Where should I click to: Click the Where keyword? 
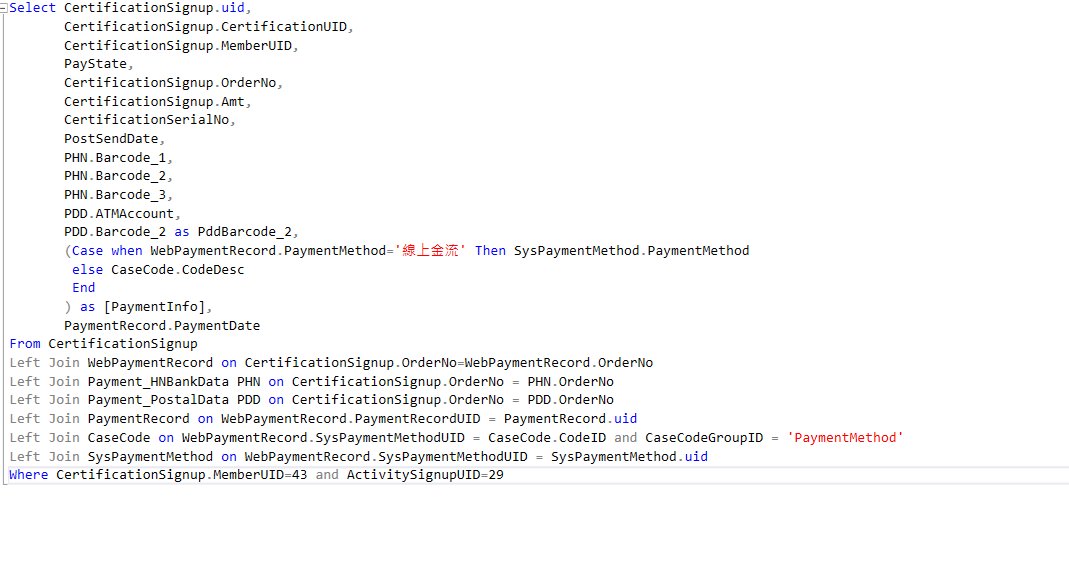28,475
